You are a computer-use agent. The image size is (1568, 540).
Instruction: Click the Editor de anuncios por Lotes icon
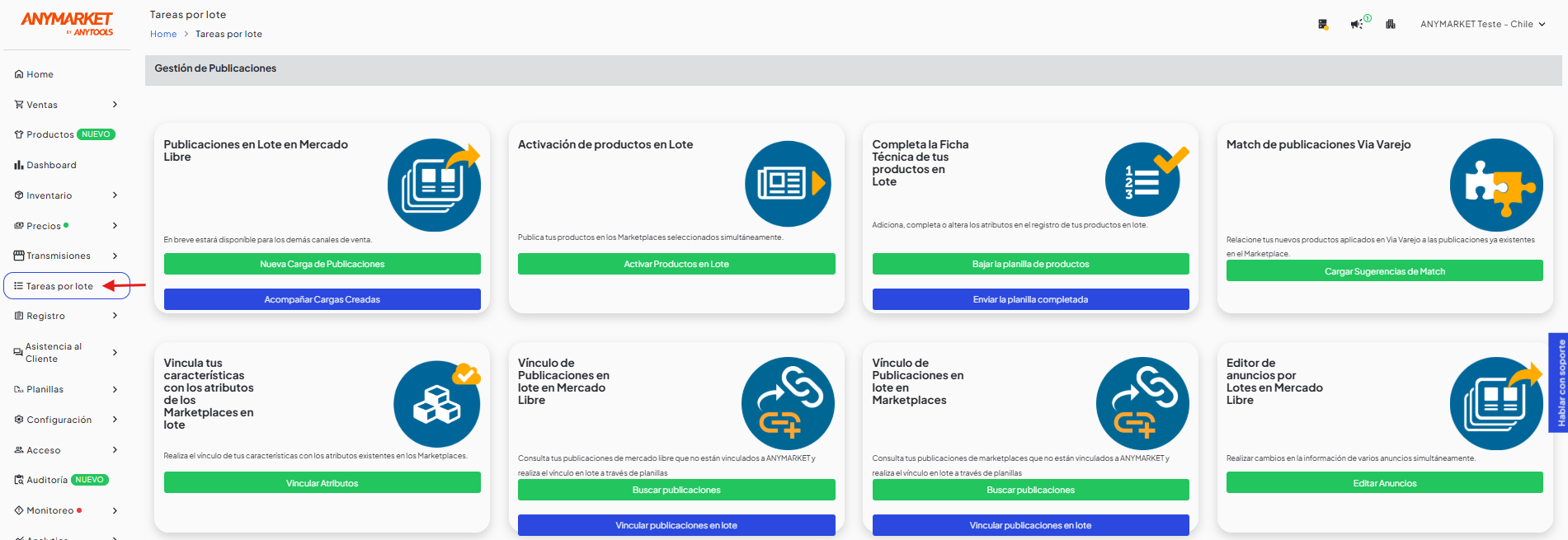1496,403
